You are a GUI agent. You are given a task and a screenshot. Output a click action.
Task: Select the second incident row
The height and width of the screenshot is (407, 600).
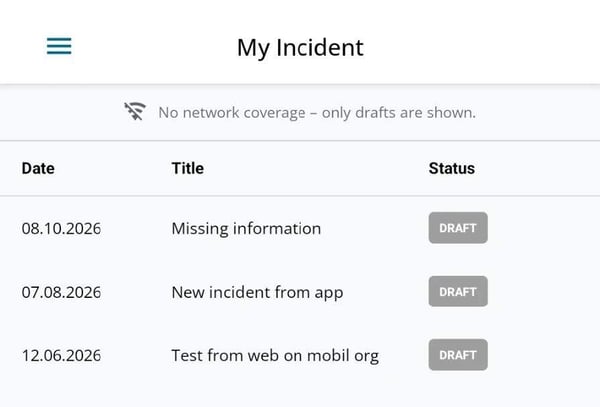click(300, 292)
